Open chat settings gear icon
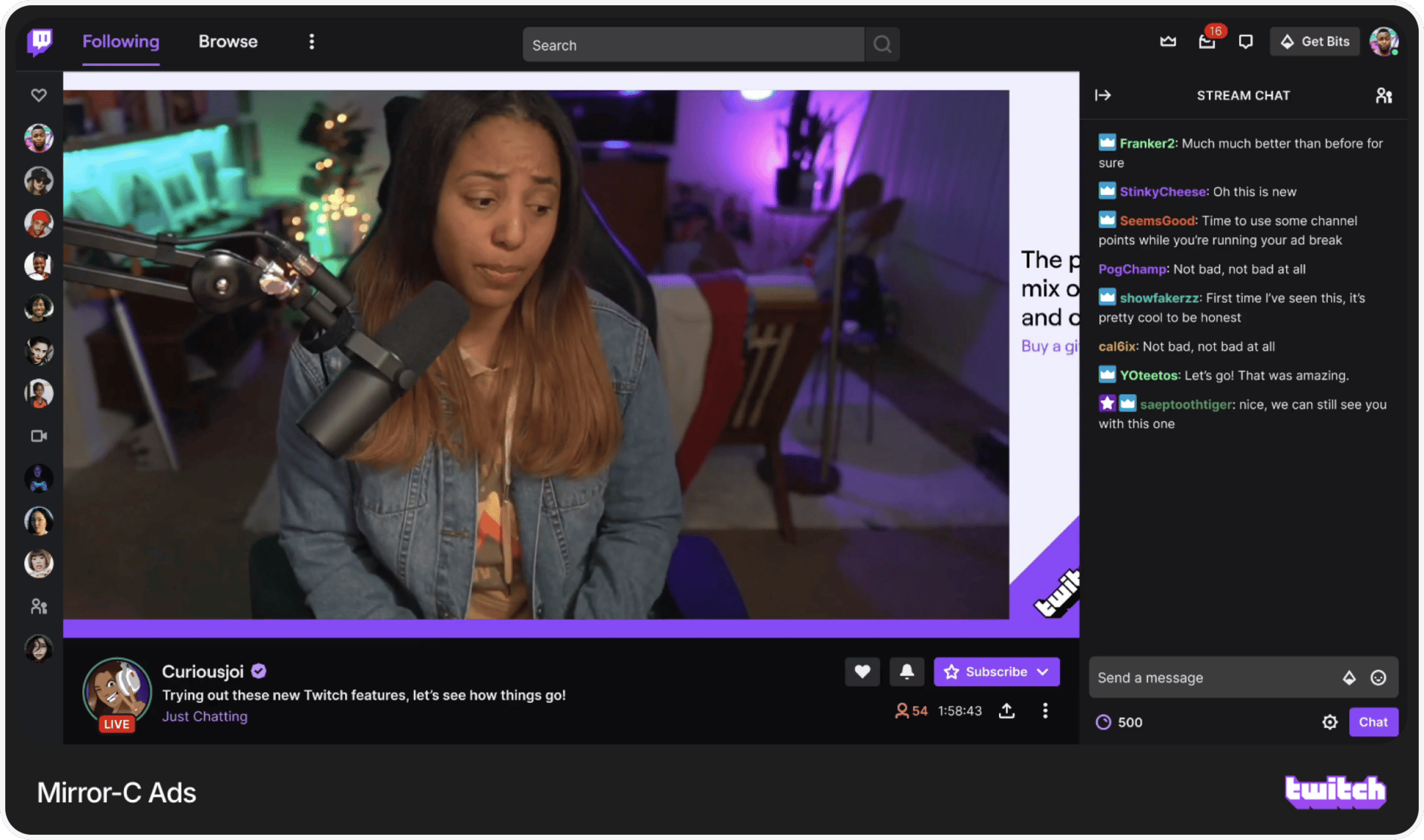1424x840 pixels. (1330, 722)
